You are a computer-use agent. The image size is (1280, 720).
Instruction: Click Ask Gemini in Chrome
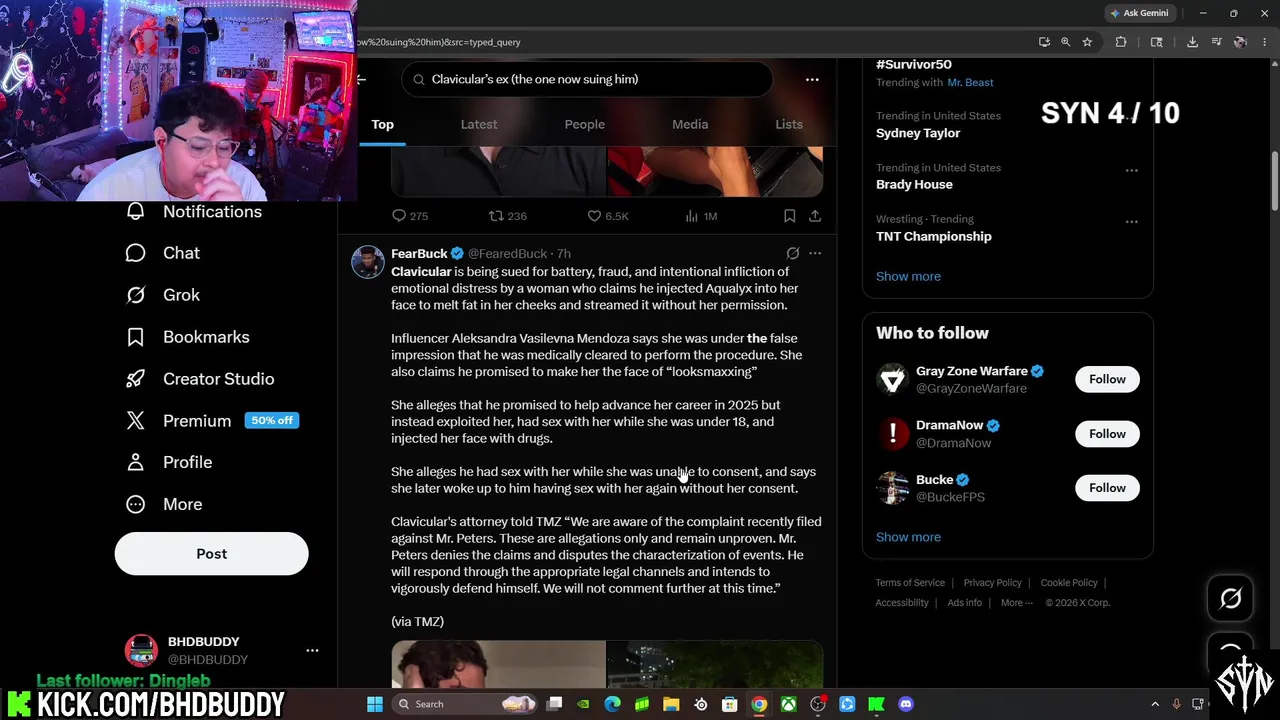pyautogui.click(x=1140, y=13)
